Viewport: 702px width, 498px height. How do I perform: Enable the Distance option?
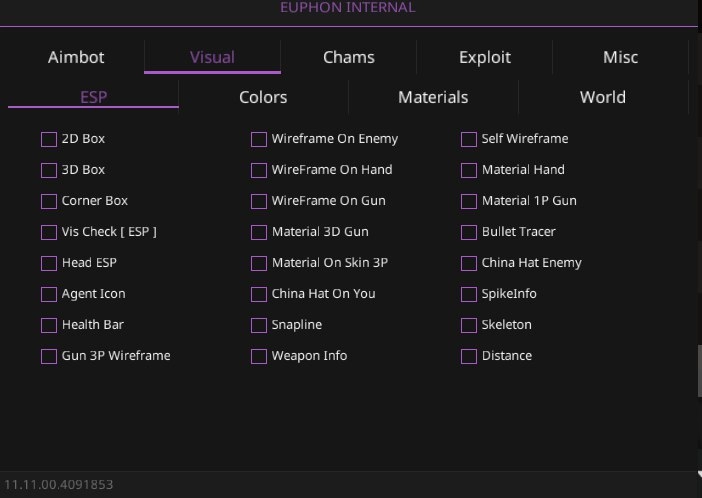pyautogui.click(x=468, y=356)
